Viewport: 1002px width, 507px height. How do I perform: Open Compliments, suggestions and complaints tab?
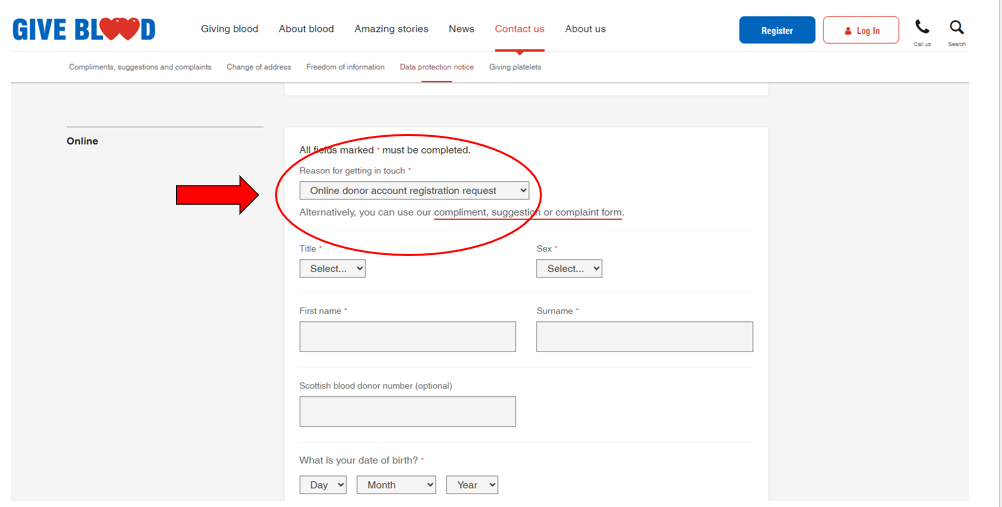point(140,67)
